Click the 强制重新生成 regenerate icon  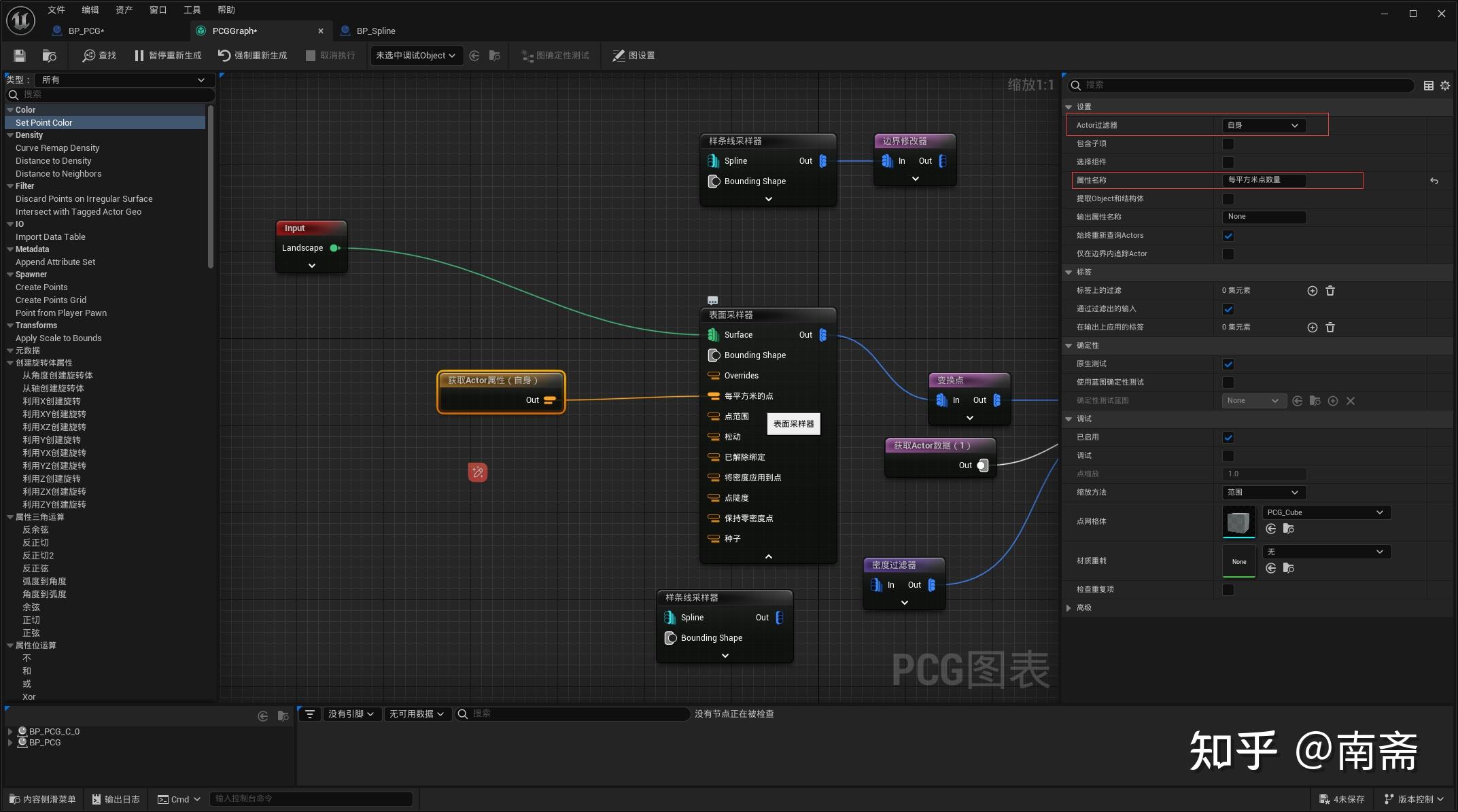[x=224, y=56]
